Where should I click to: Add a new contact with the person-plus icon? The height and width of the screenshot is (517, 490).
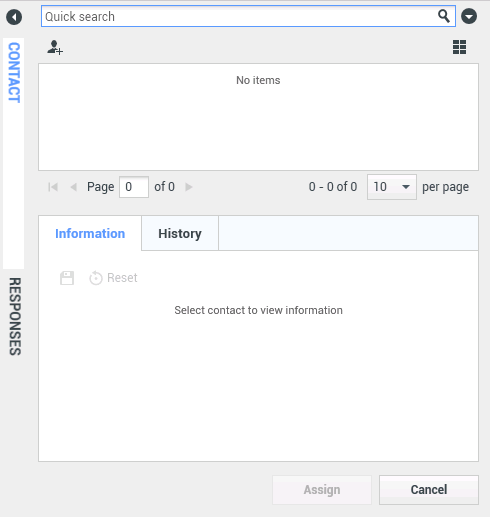55,47
